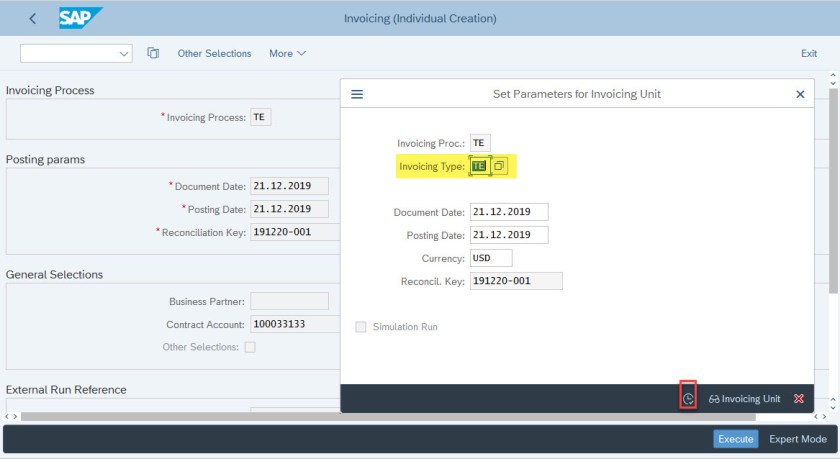
Task: Tick the Simulation Run checkbox
Action: pos(361,327)
